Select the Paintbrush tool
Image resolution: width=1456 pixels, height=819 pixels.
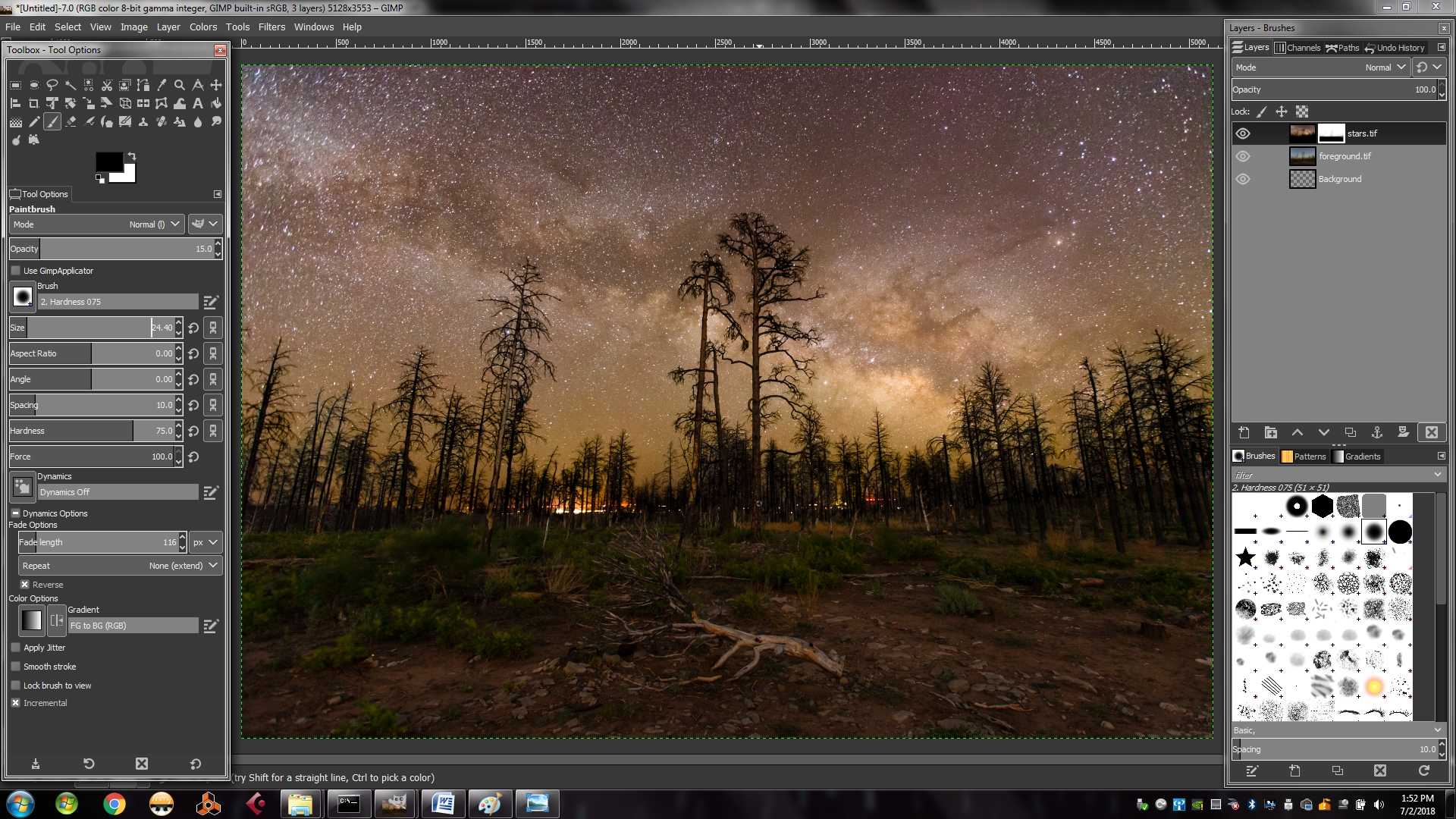(52, 121)
